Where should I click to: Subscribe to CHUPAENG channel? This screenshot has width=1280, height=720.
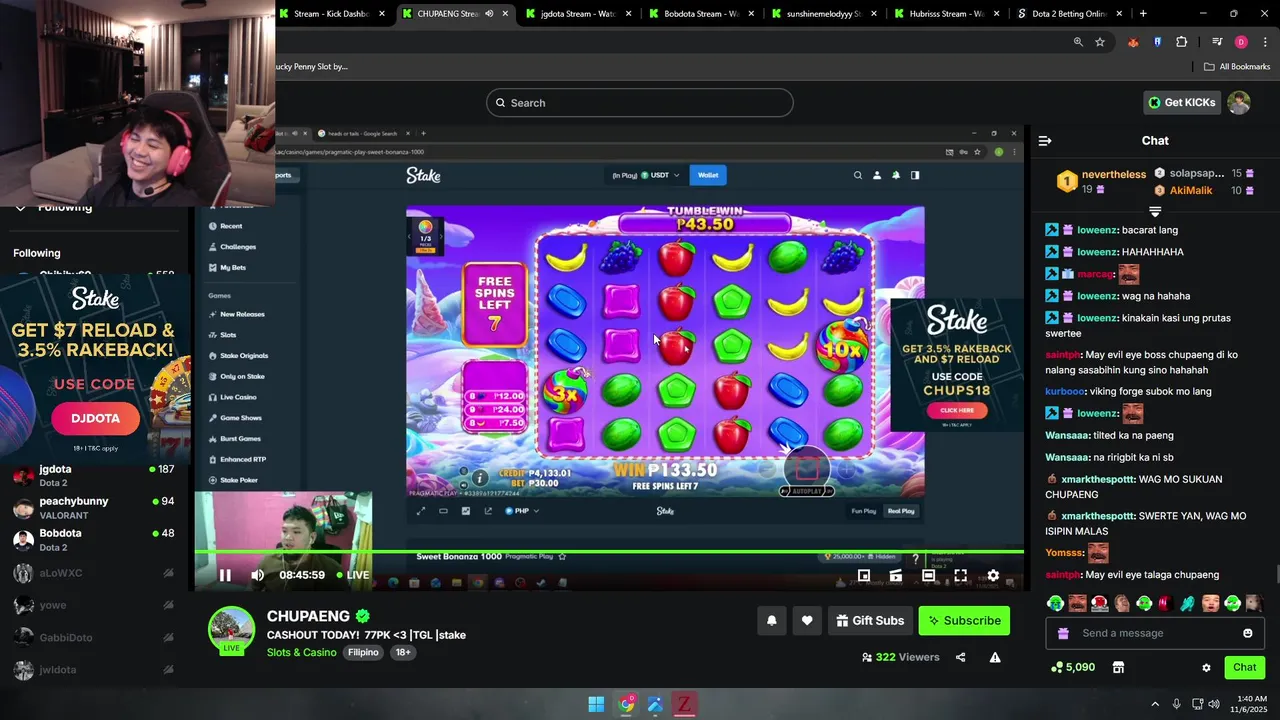964,620
